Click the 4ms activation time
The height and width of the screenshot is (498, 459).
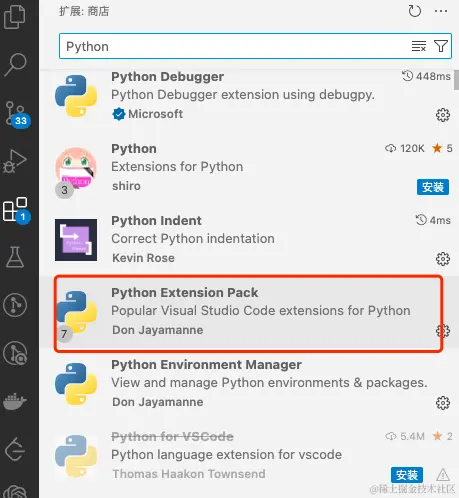(x=433, y=220)
